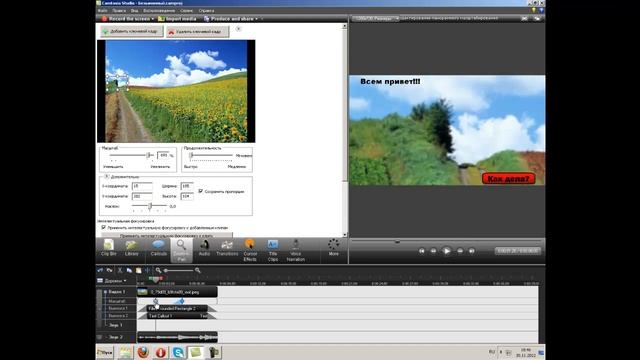The image size is (640, 360).
Task: Click Record the screen button
Action: point(126,19)
